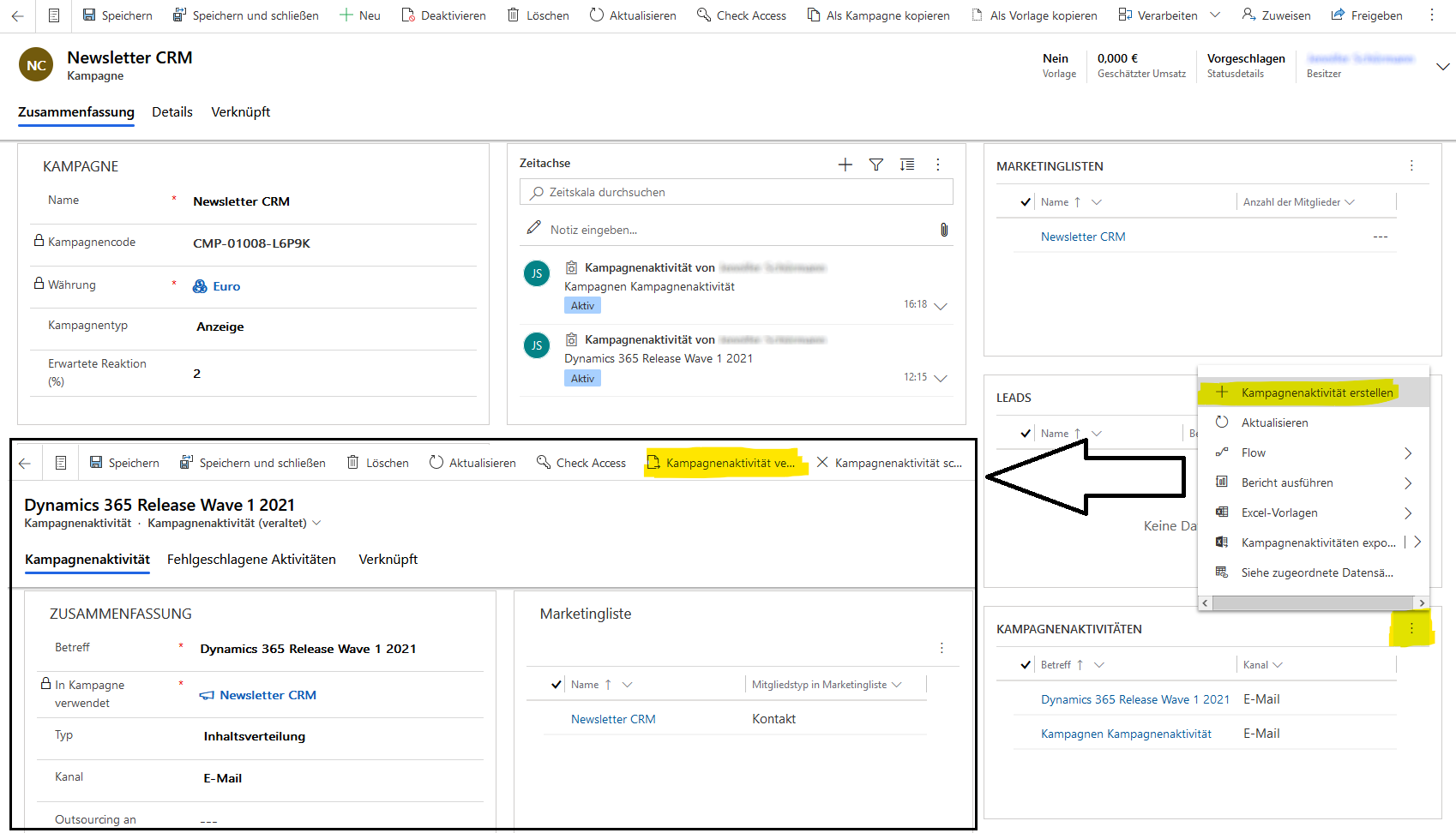Open Excel-Vorlagen submenu
1456x833 pixels.
(x=1314, y=512)
